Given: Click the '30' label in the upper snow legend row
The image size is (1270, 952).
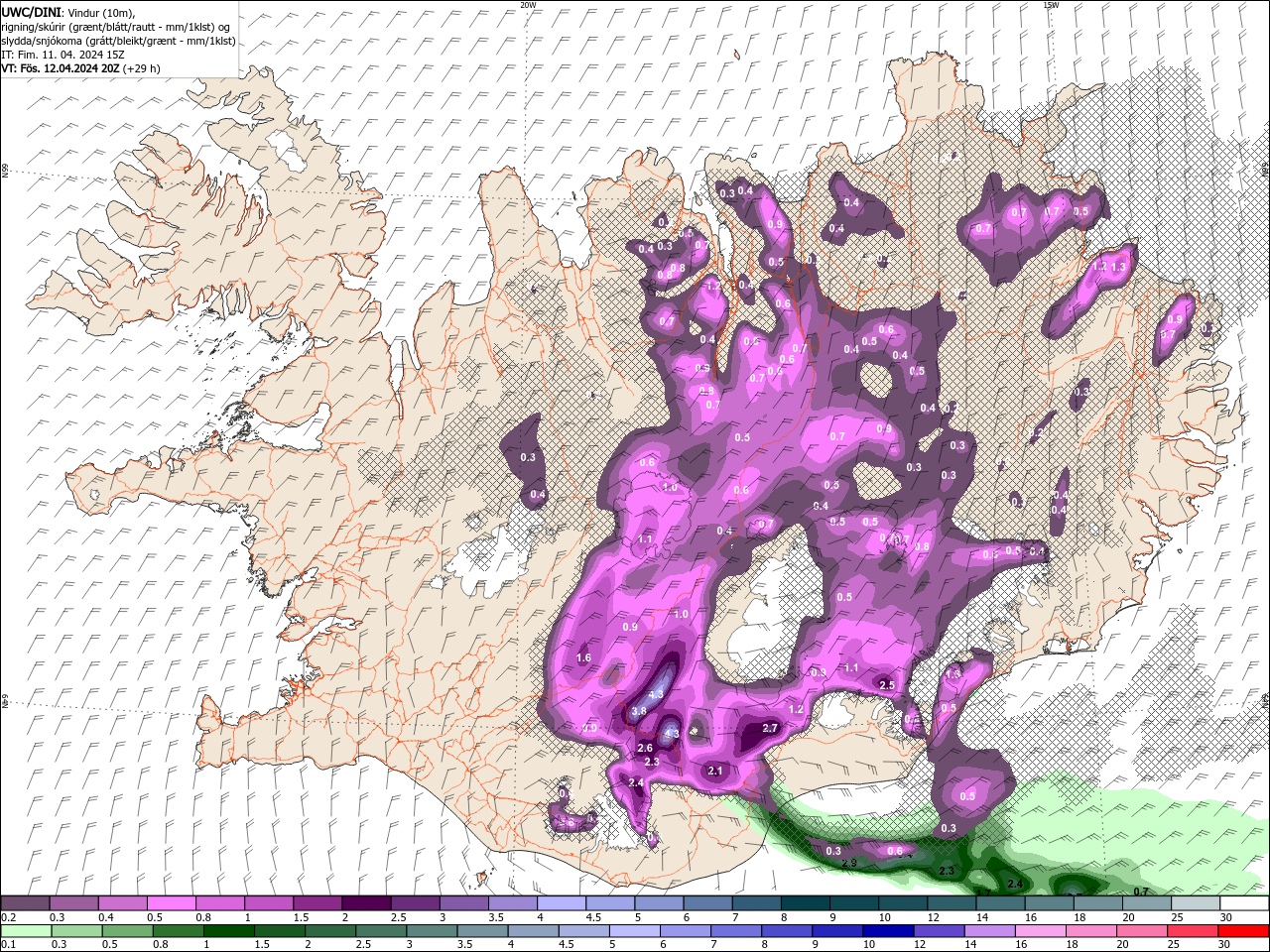Looking at the screenshot, I should (1225, 917).
